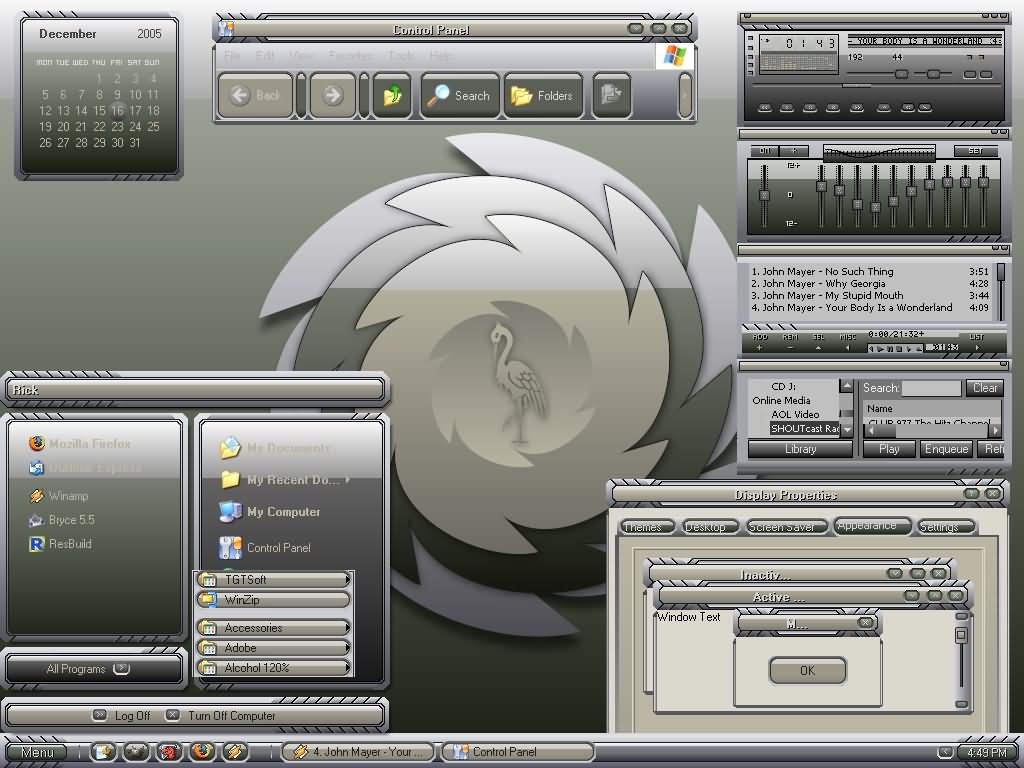Launch Mozilla Firefox from start menu
Screen dimensions: 1024x768
coord(80,443)
